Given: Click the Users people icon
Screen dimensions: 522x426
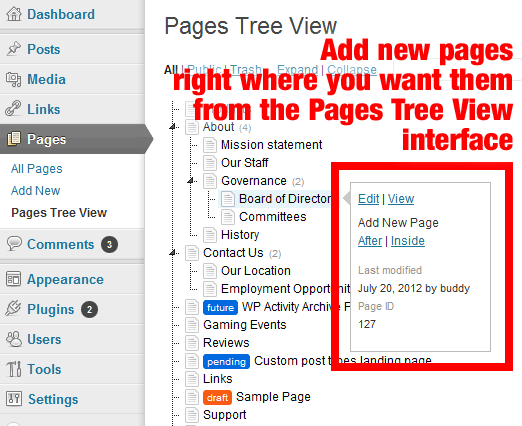Looking at the screenshot, I should coord(14,339).
